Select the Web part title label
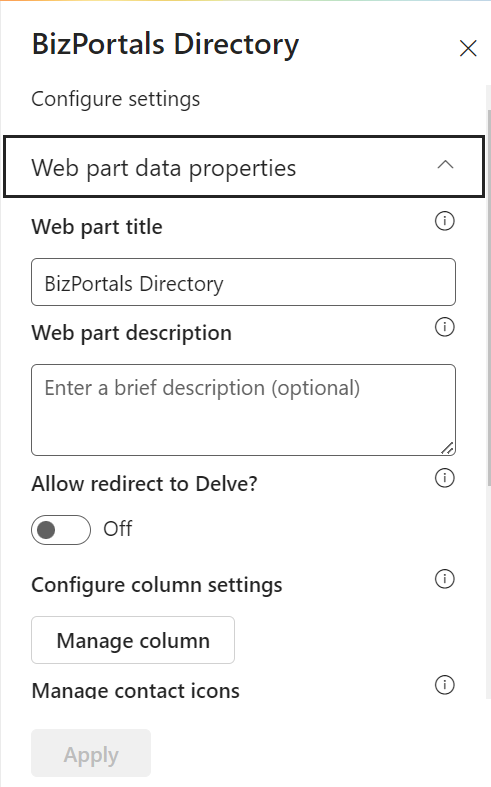This screenshot has width=491, height=787. click(x=97, y=227)
